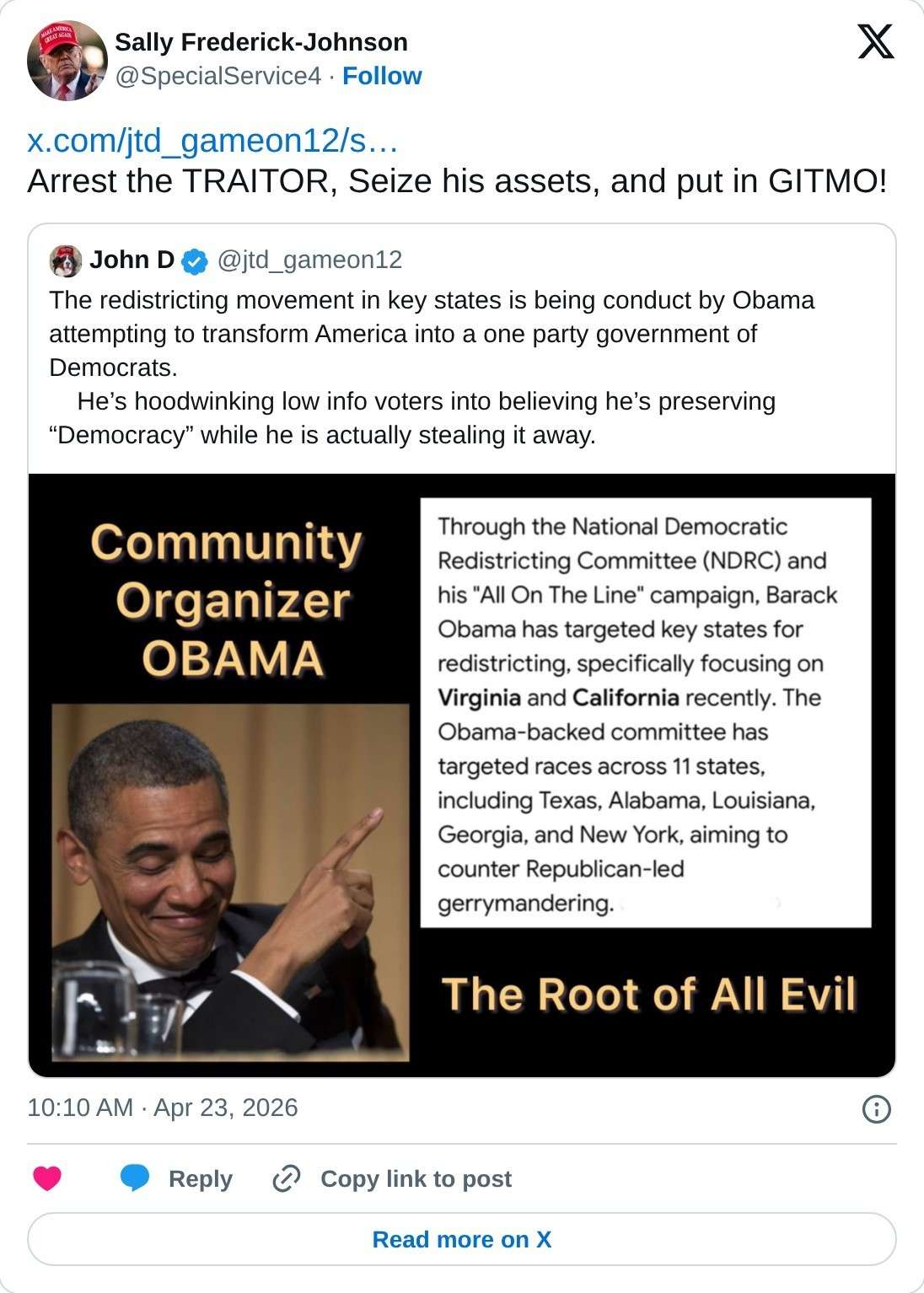Viewport: 924px width, 1293px height.
Task: Follow the @SpecialService4 account
Action: click(x=382, y=76)
